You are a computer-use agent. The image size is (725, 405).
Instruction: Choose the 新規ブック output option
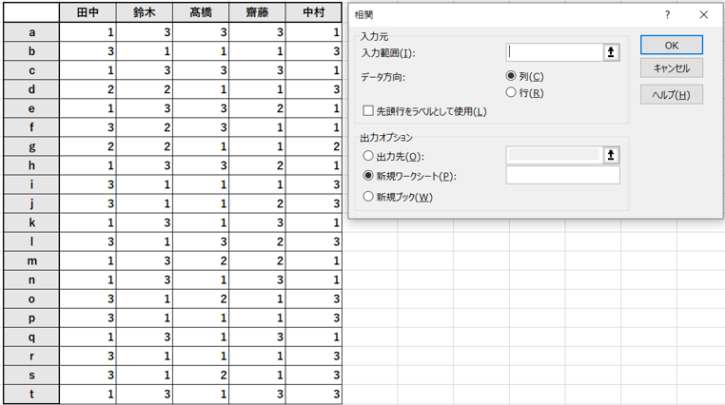368,196
